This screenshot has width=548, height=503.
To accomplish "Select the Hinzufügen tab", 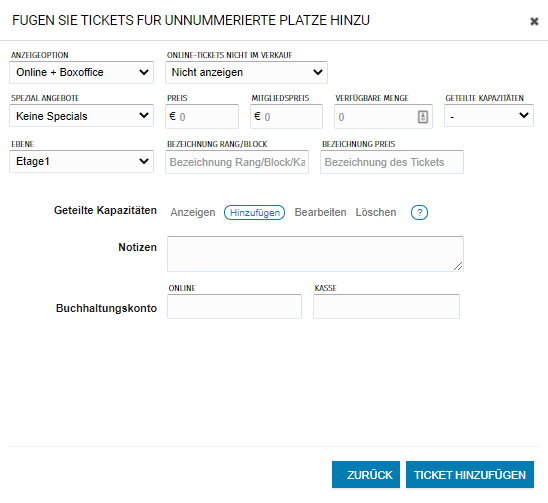I will [254, 213].
